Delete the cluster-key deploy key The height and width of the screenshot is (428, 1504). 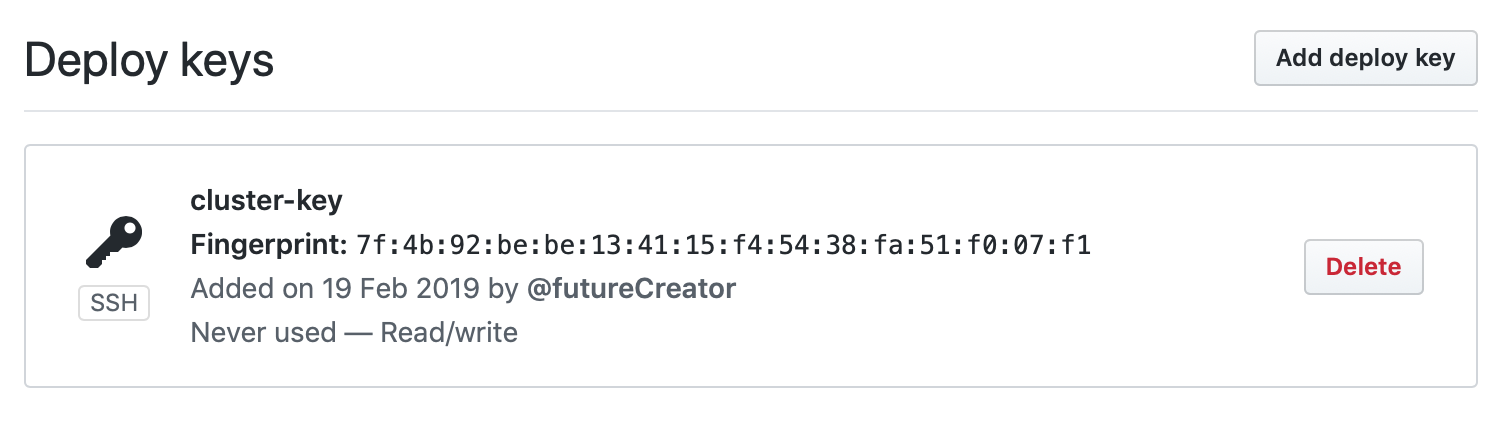pyautogui.click(x=1363, y=267)
